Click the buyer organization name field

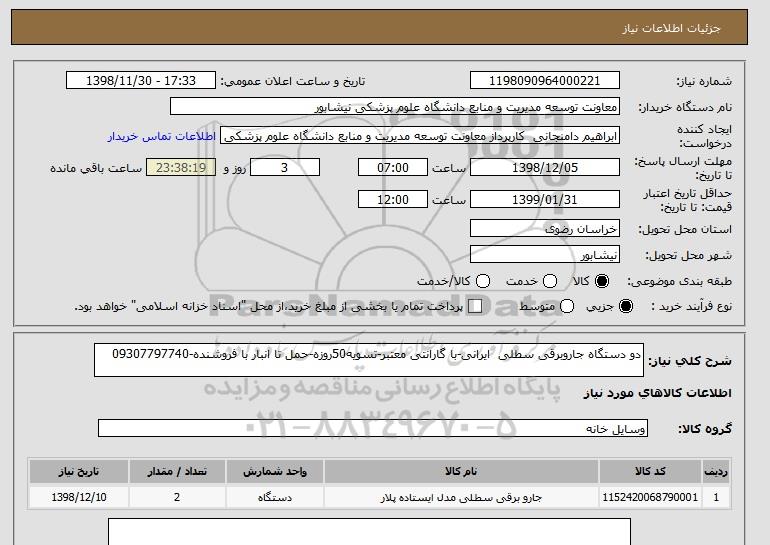395,107
